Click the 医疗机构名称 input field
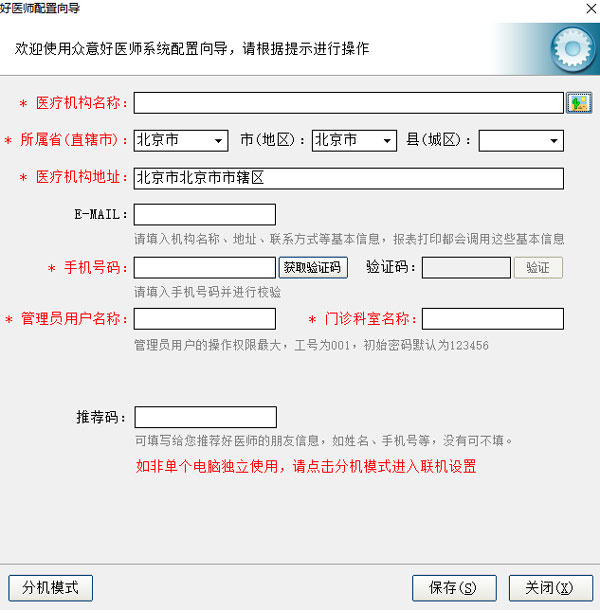600x610 pixels. click(349, 103)
